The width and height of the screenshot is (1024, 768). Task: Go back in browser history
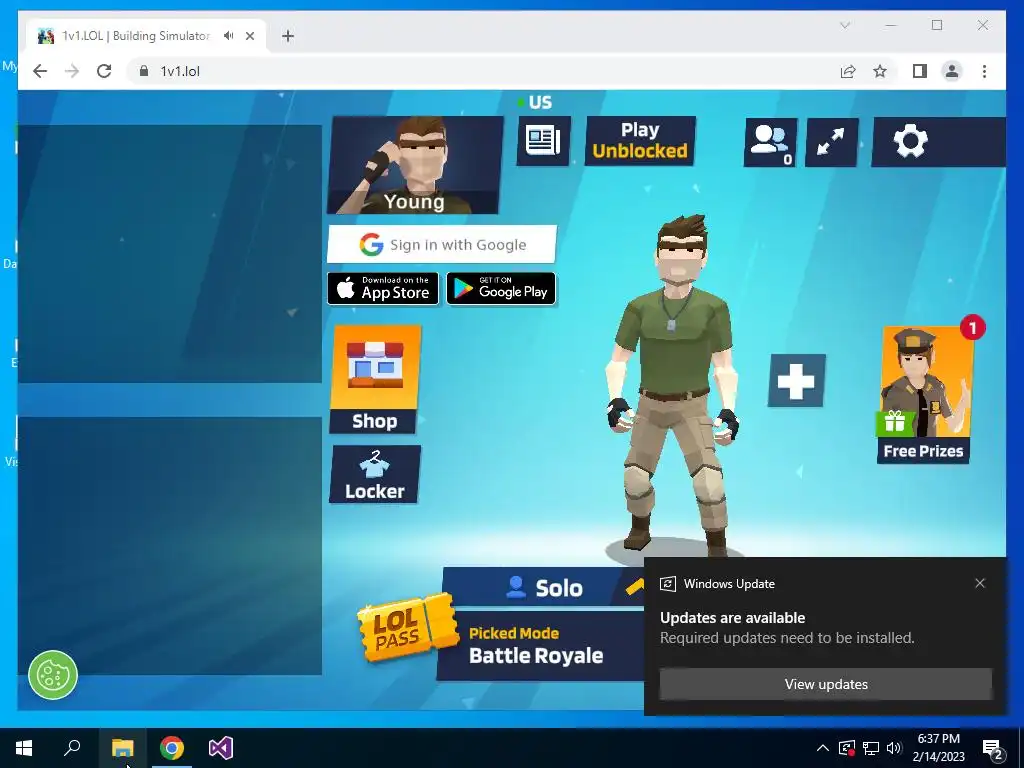pos(40,71)
